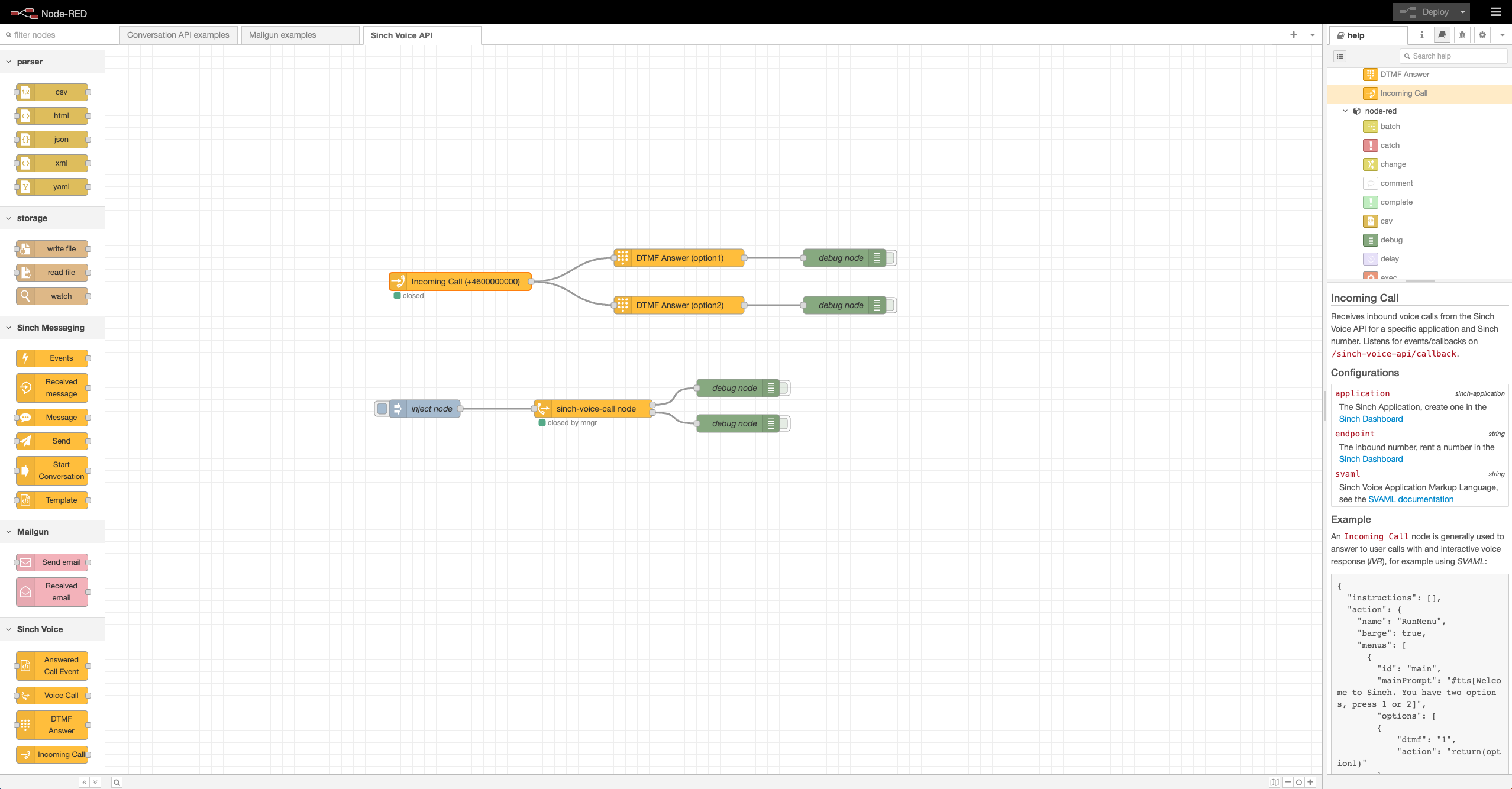Collapse all palette categories arrow icon

[x=84, y=782]
